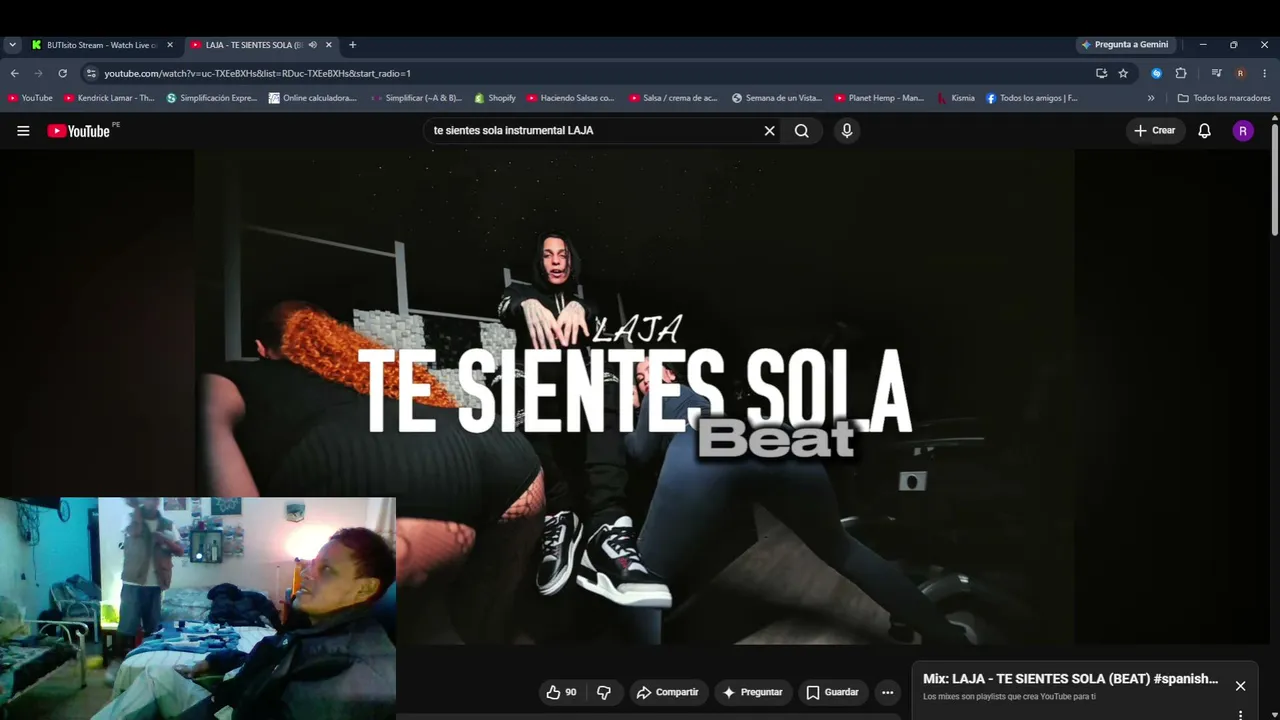The image size is (1280, 720).
Task: Share the video via Compartir
Action: coord(667,692)
